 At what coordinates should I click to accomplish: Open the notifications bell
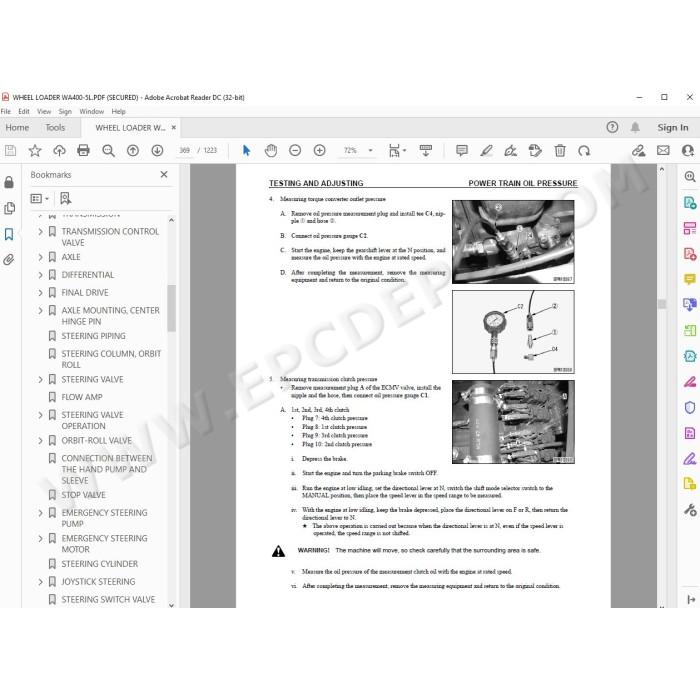click(x=635, y=128)
